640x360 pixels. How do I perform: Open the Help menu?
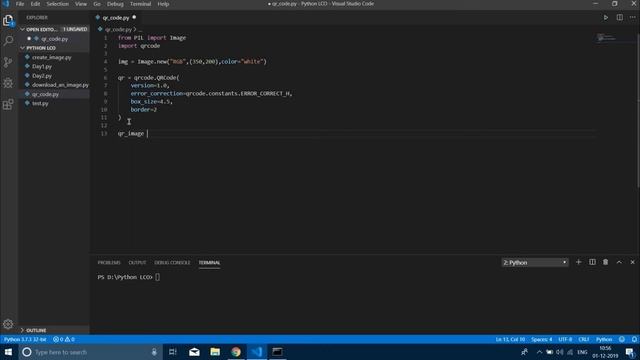point(163,4)
